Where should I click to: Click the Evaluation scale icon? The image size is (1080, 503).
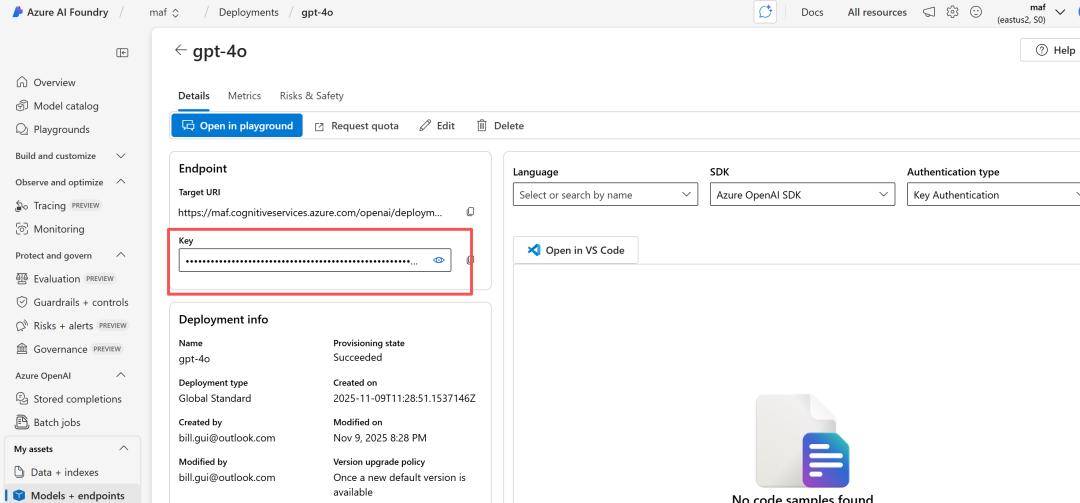[22, 278]
